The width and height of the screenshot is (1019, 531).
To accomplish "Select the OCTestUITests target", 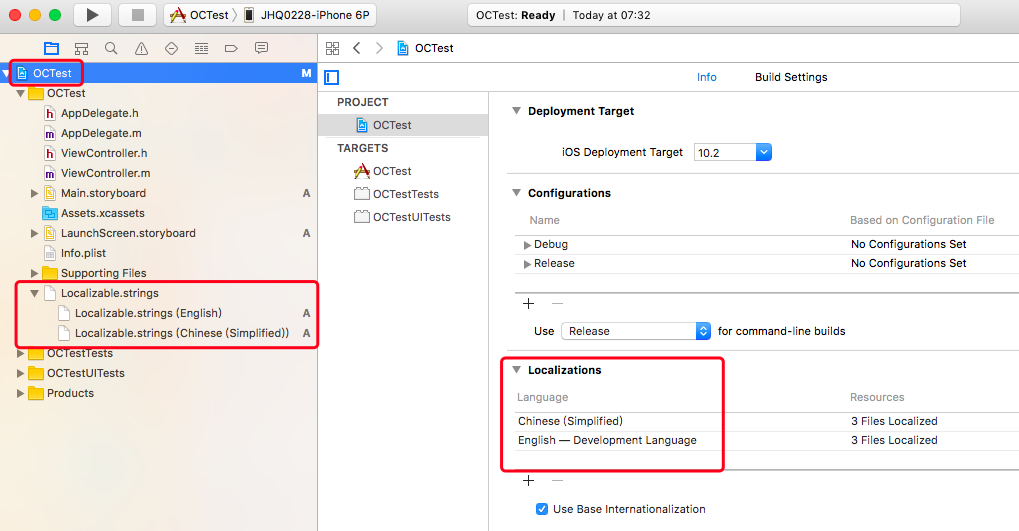I will [x=403, y=217].
